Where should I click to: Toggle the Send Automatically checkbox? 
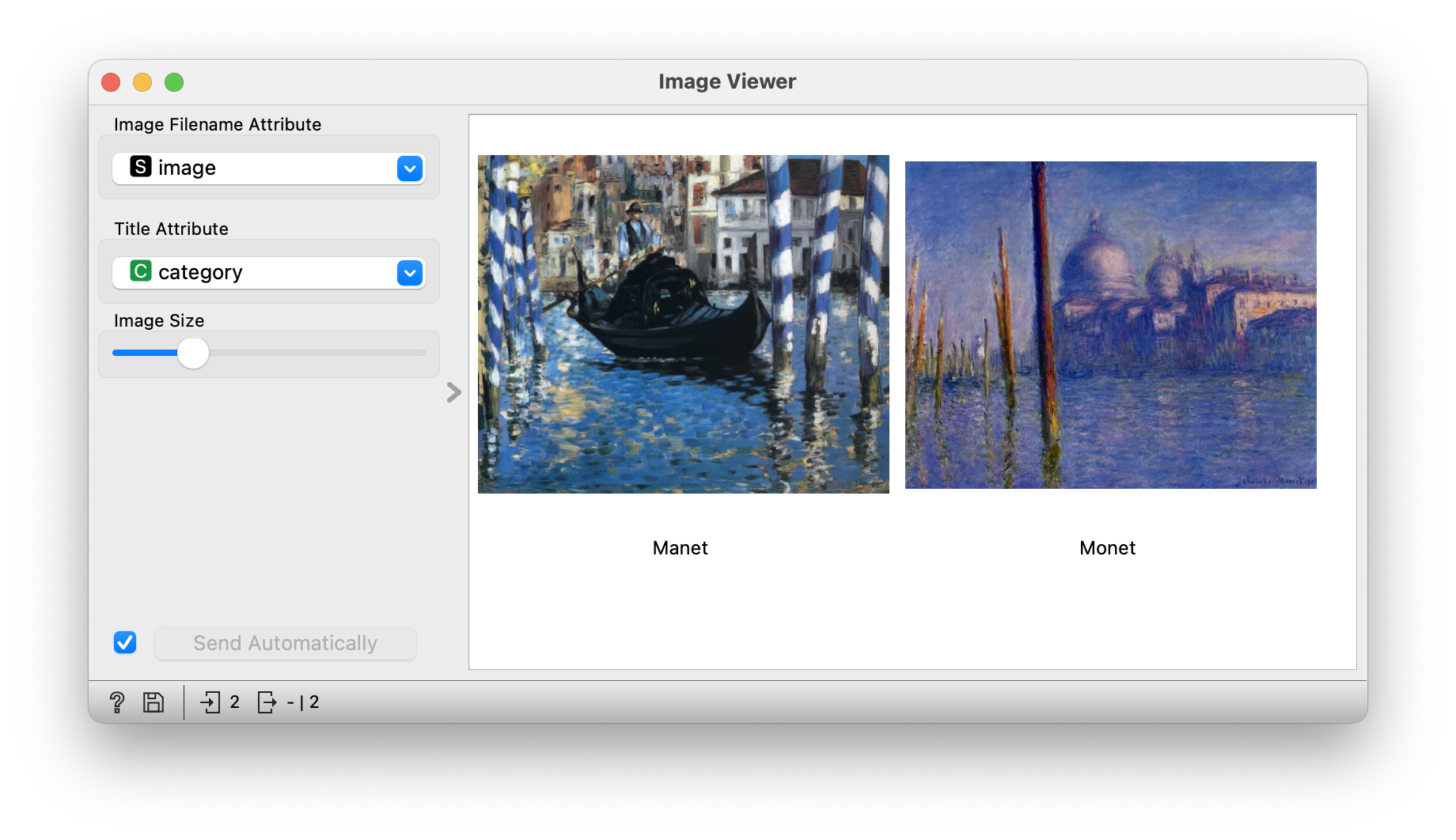pyautogui.click(x=125, y=642)
